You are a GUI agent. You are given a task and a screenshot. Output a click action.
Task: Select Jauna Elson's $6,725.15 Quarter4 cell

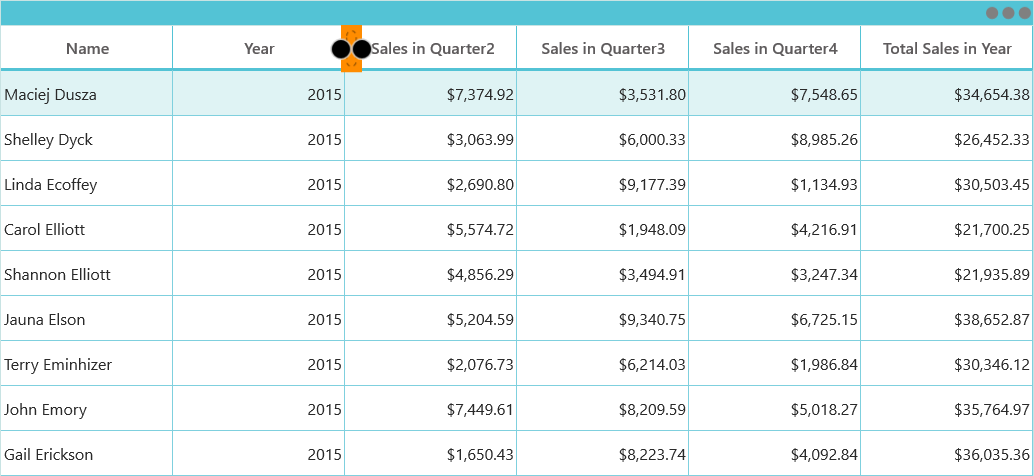click(775, 319)
